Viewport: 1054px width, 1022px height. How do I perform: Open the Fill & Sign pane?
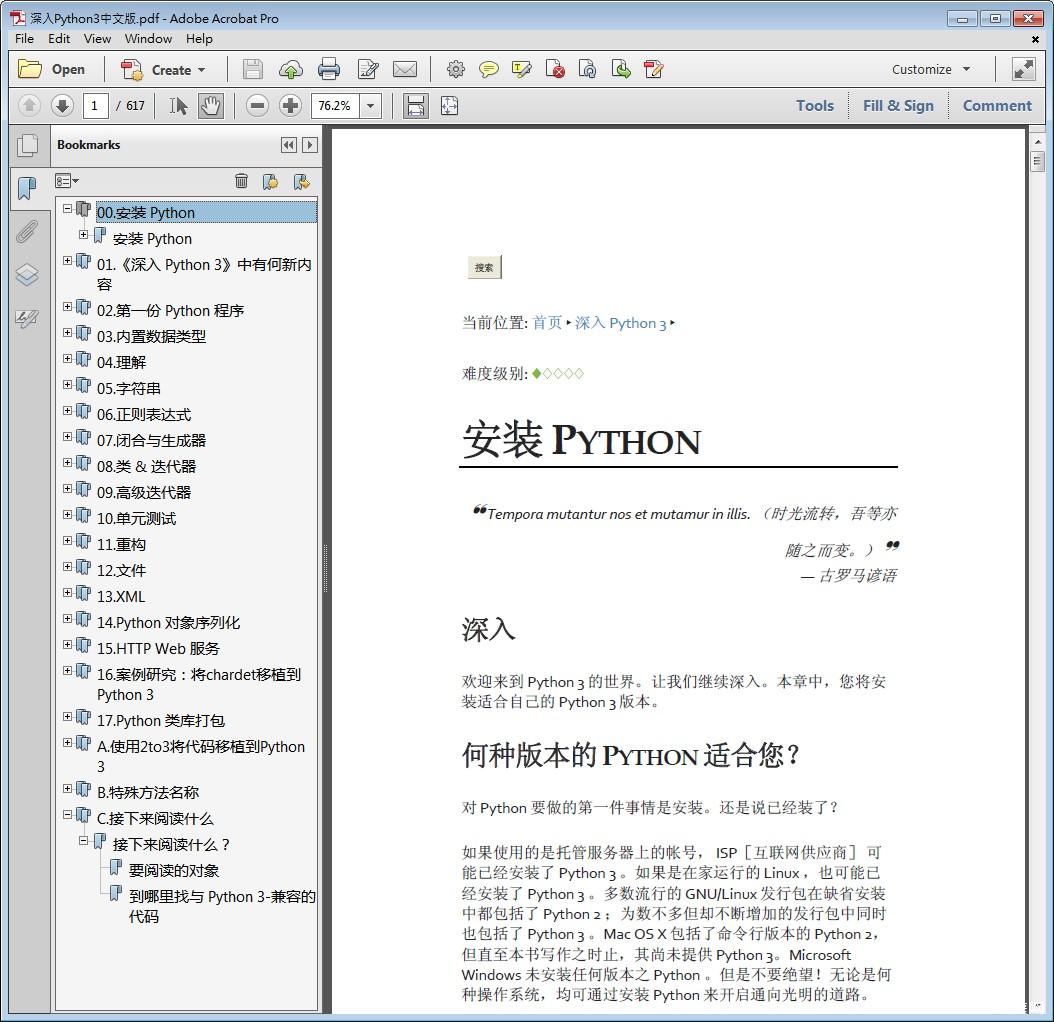(x=898, y=105)
